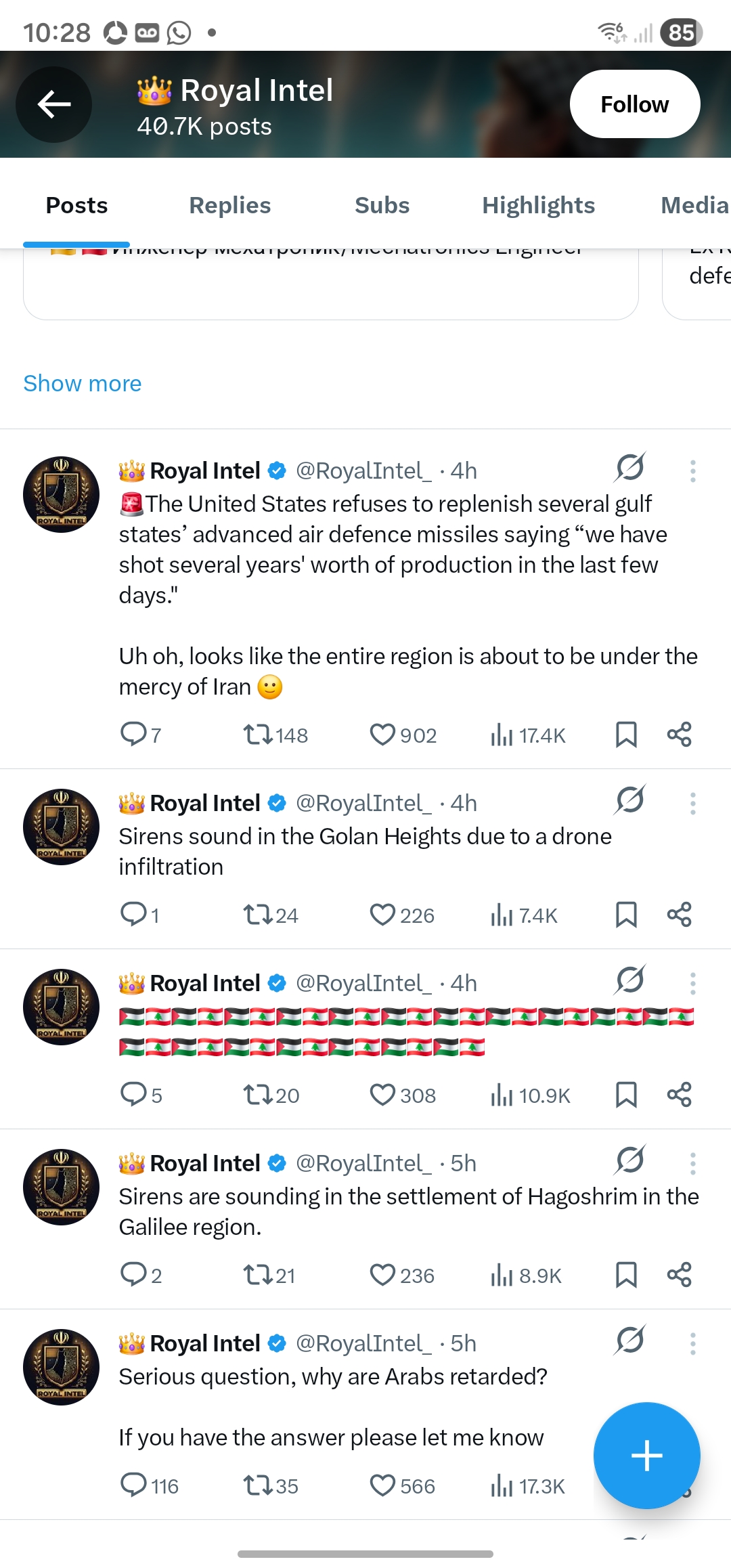Open Grok on the Golan Heights post
The image size is (731, 1568).
tap(630, 800)
